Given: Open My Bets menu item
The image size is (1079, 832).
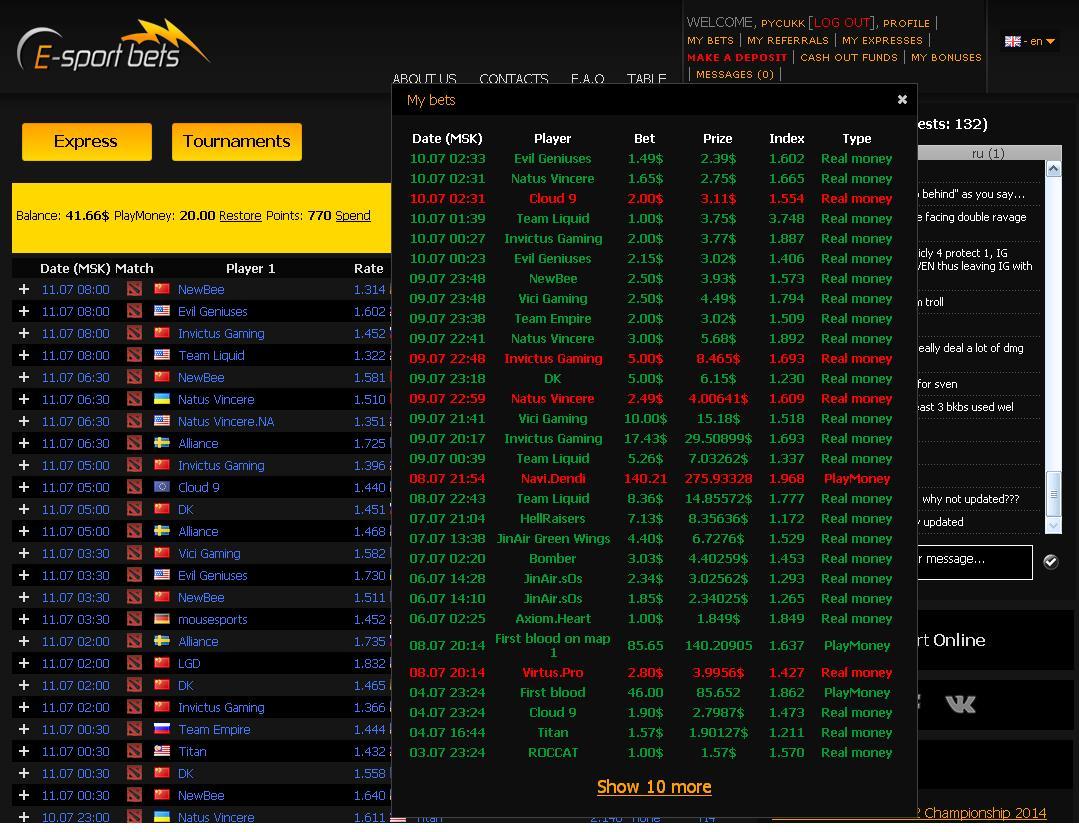Looking at the screenshot, I should click(x=710, y=41).
